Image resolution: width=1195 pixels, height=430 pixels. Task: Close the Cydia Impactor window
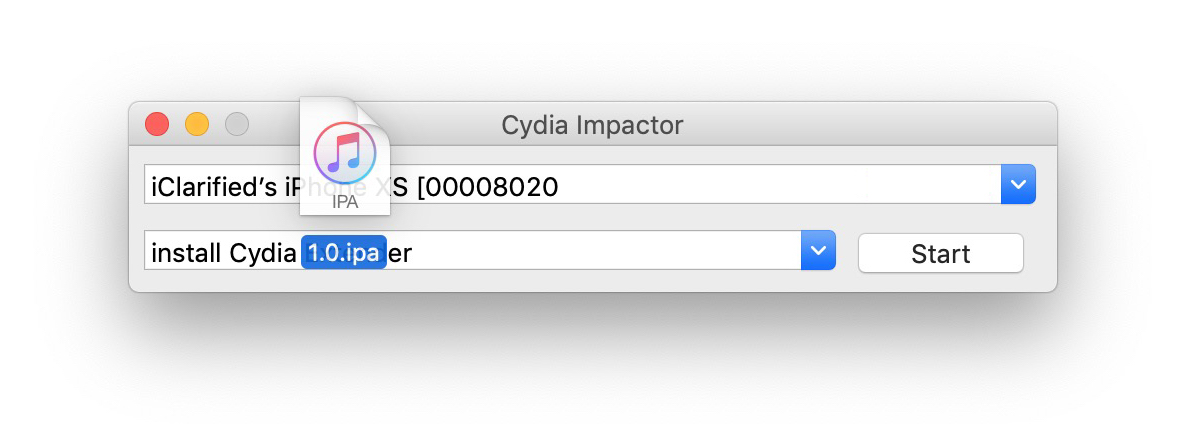coord(157,125)
